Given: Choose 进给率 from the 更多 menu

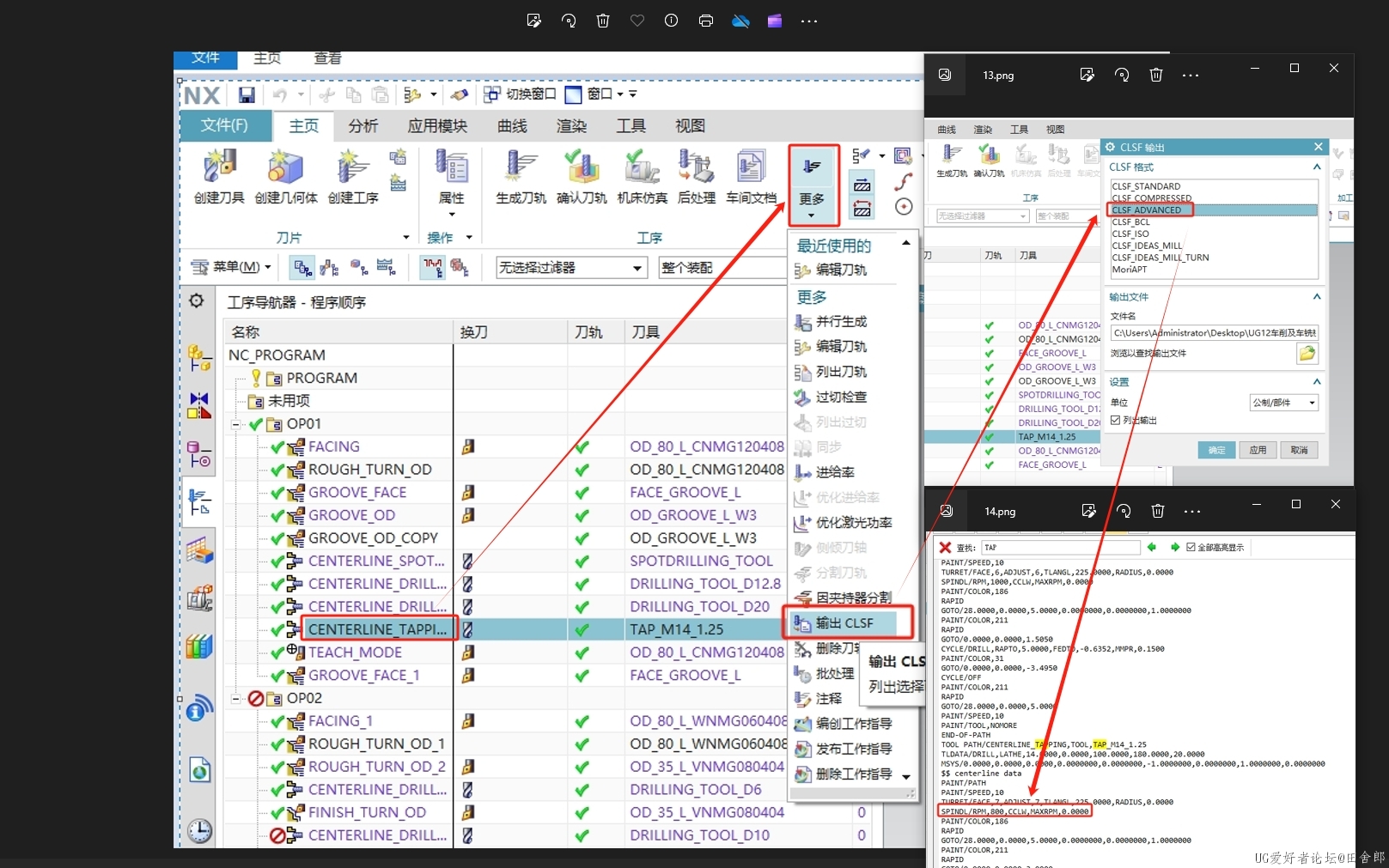Looking at the screenshot, I should click(834, 472).
